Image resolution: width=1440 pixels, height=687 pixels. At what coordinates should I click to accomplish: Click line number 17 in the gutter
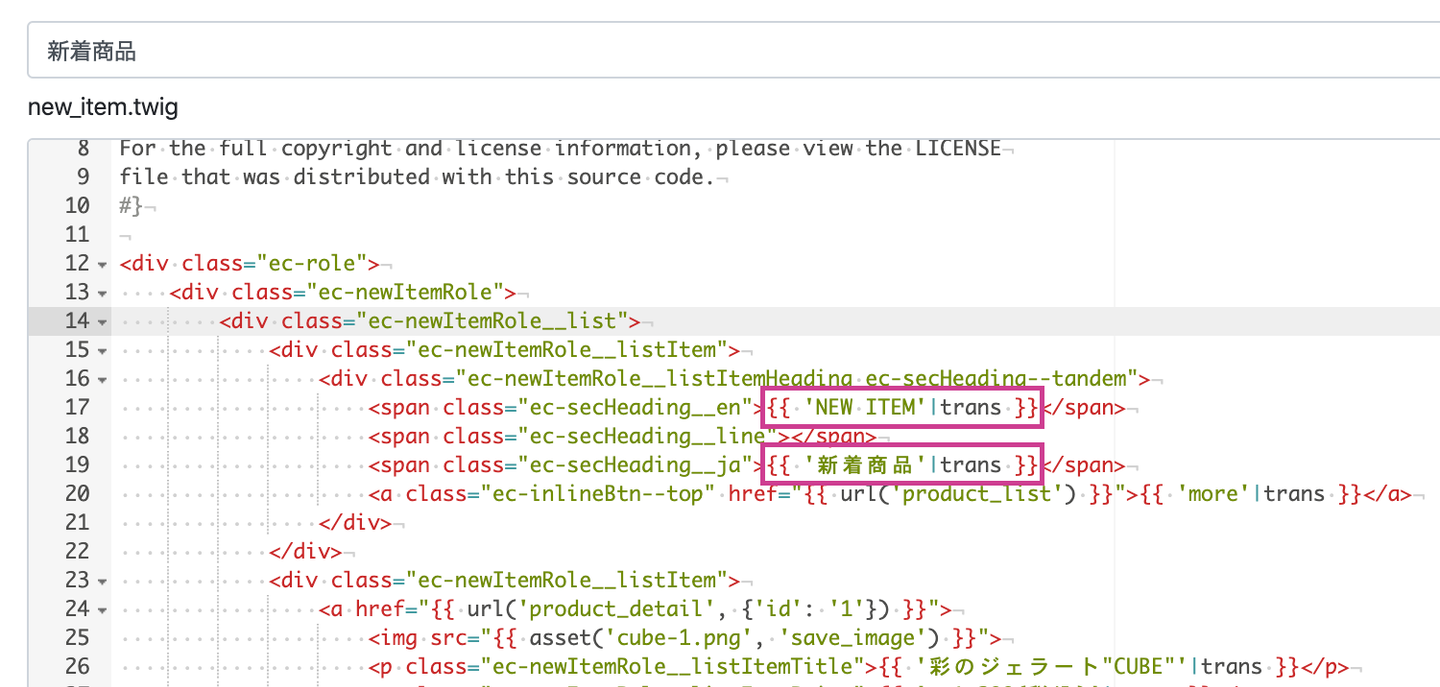tap(77, 407)
